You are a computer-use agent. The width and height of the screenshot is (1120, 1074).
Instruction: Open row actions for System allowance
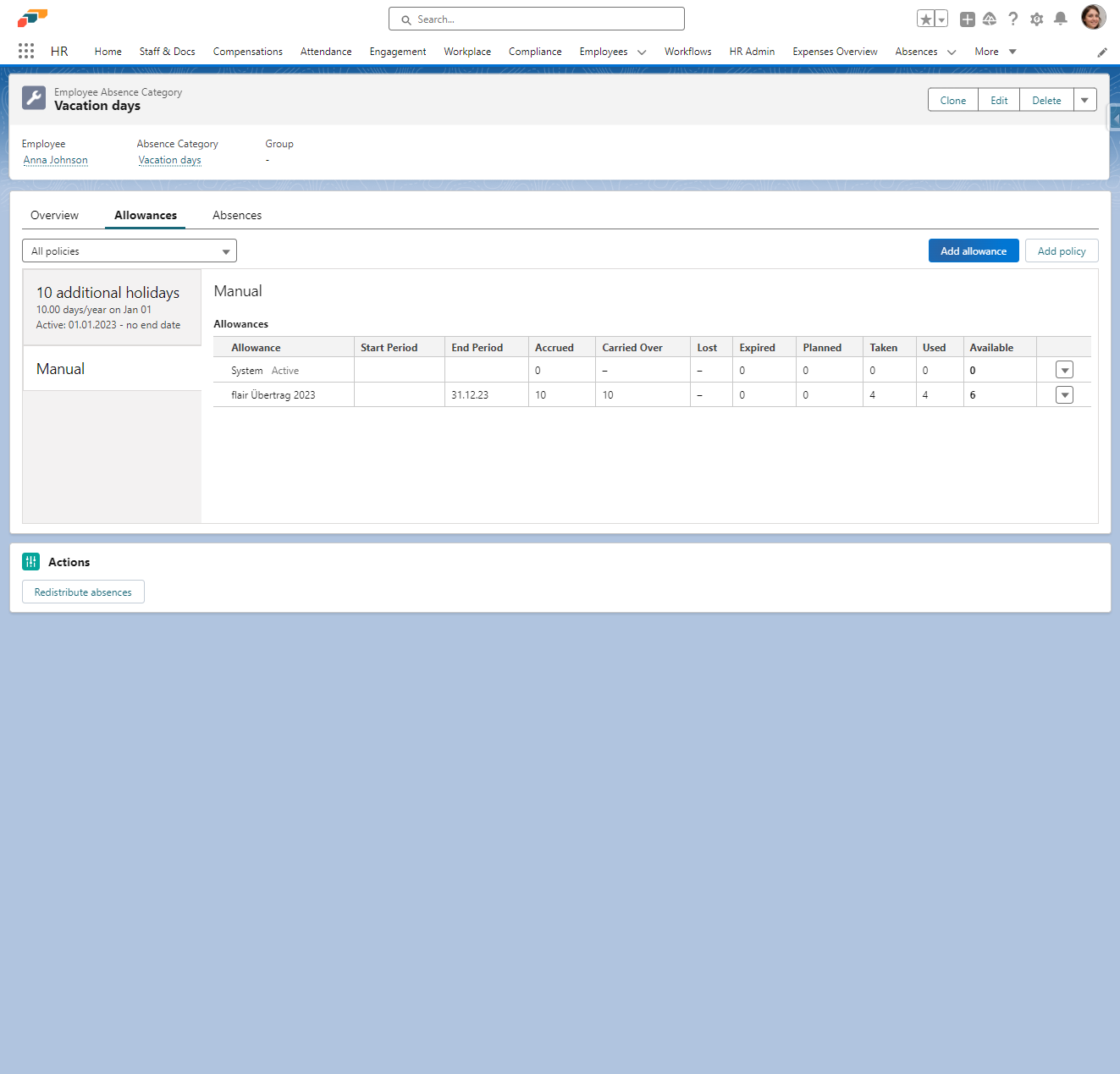pyautogui.click(x=1064, y=371)
